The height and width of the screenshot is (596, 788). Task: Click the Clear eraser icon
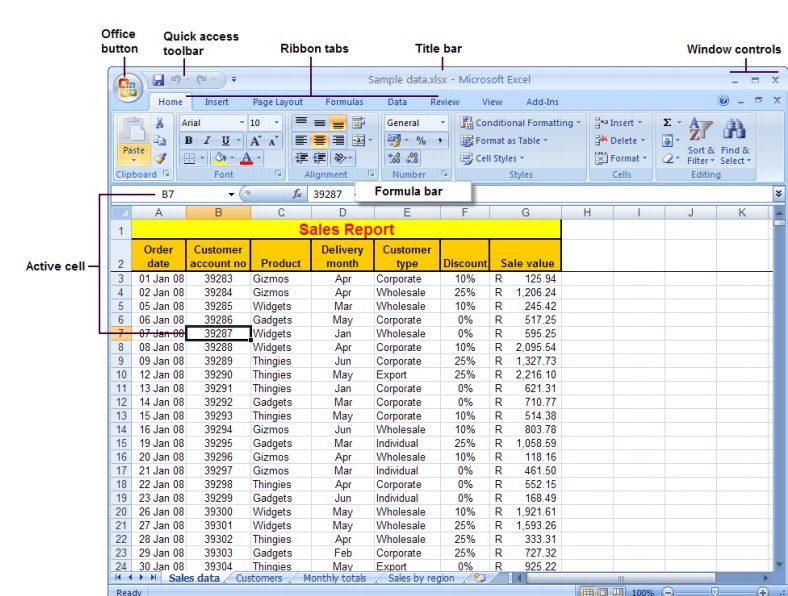coord(667,158)
